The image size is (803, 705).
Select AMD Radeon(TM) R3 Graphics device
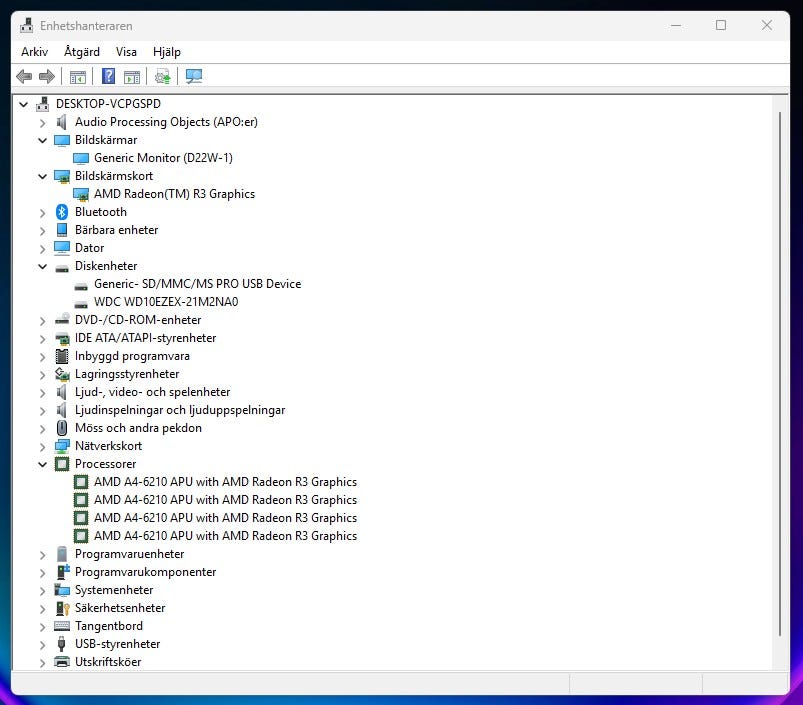pos(174,194)
